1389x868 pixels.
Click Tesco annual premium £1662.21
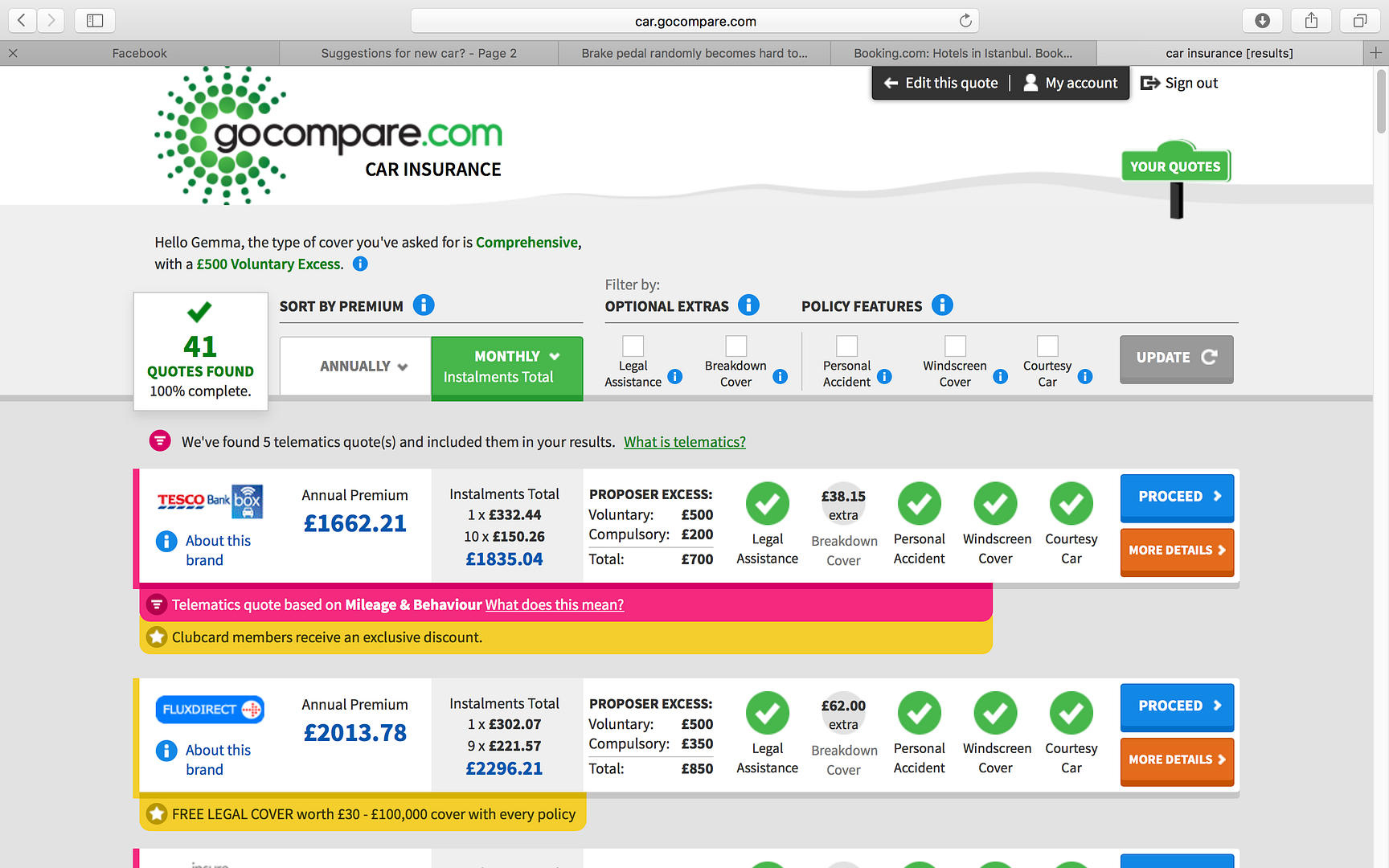(355, 523)
